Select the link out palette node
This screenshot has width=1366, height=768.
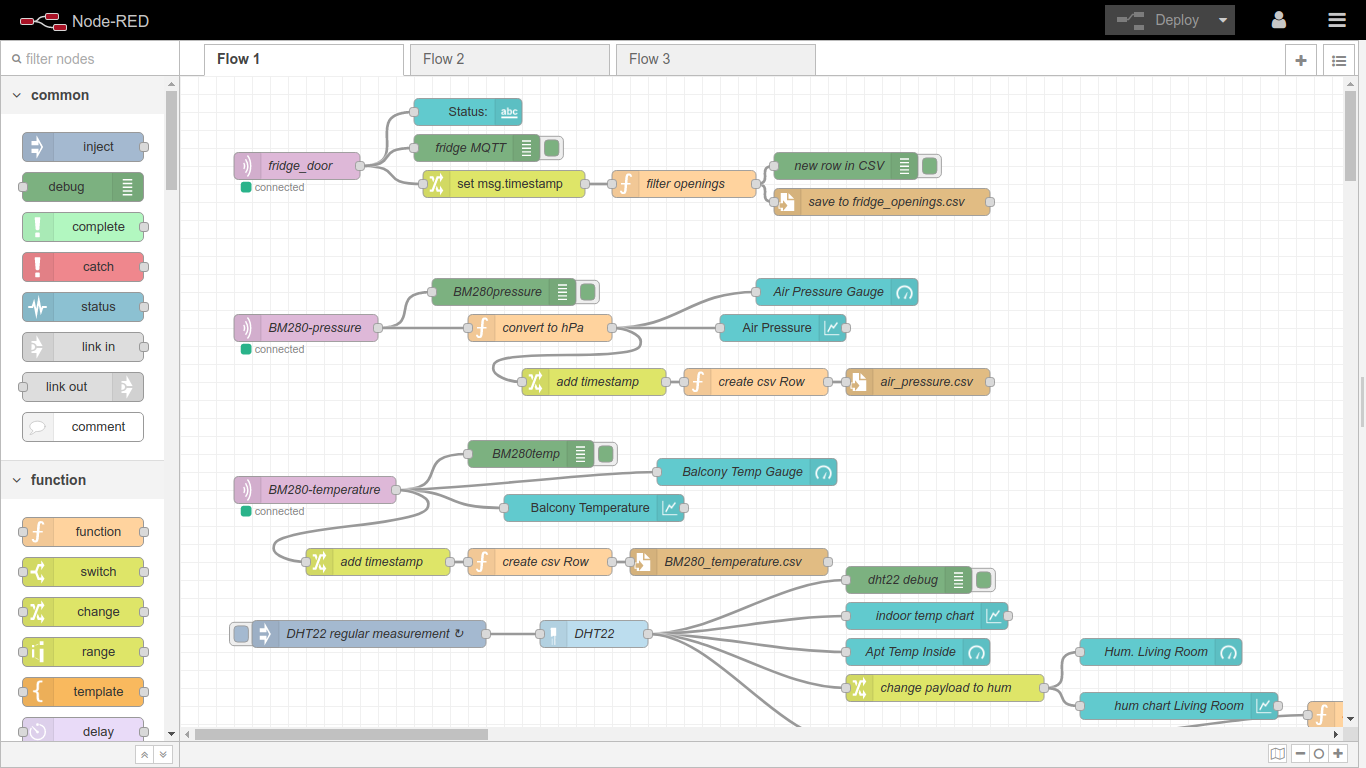pyautogui.click(x=83, y=387)
